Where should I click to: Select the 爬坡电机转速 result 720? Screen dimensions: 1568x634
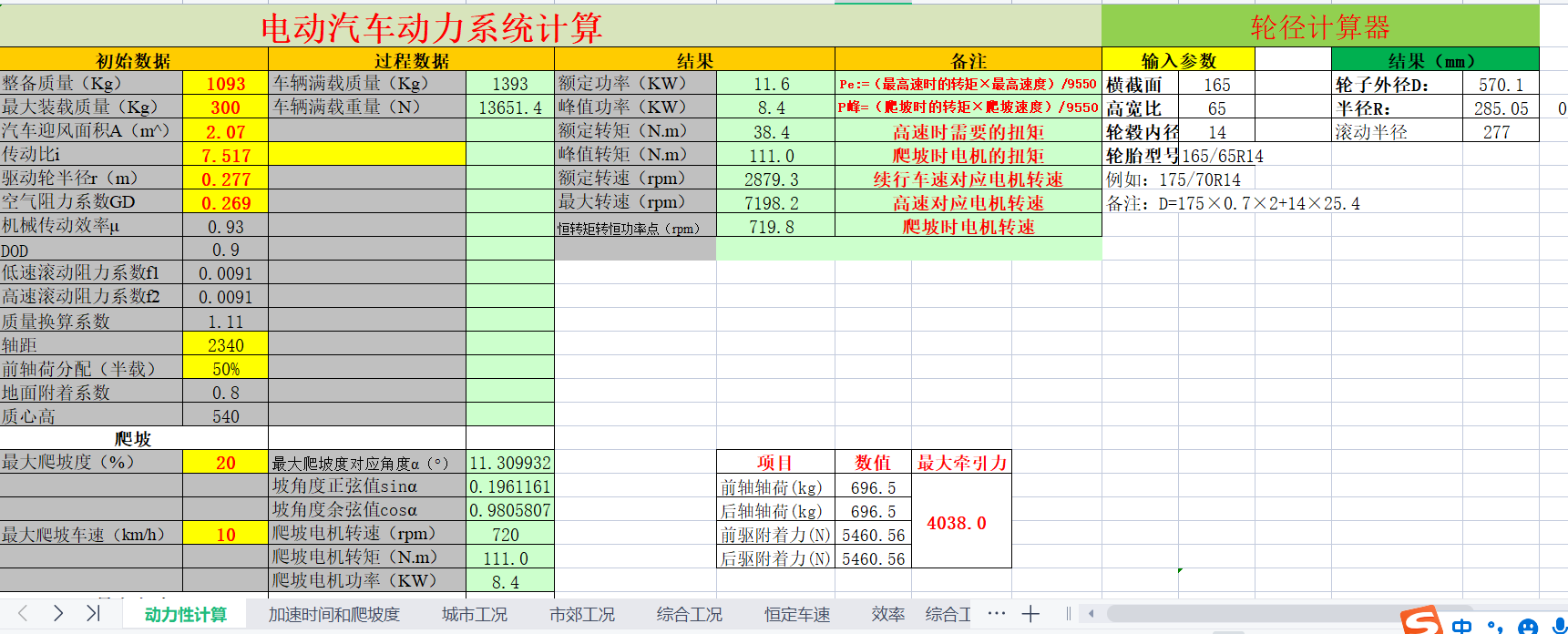510,535
